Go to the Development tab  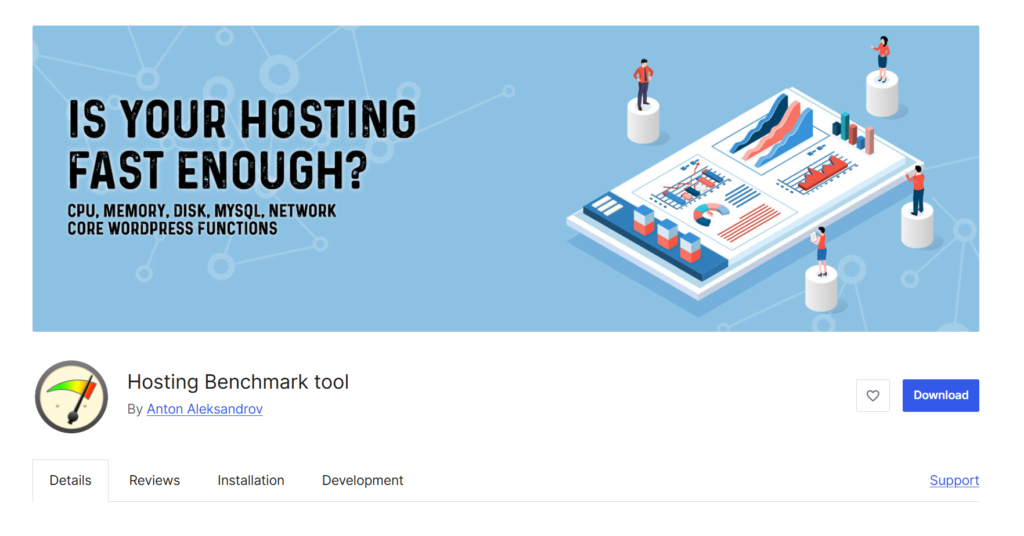click(362, 480)
